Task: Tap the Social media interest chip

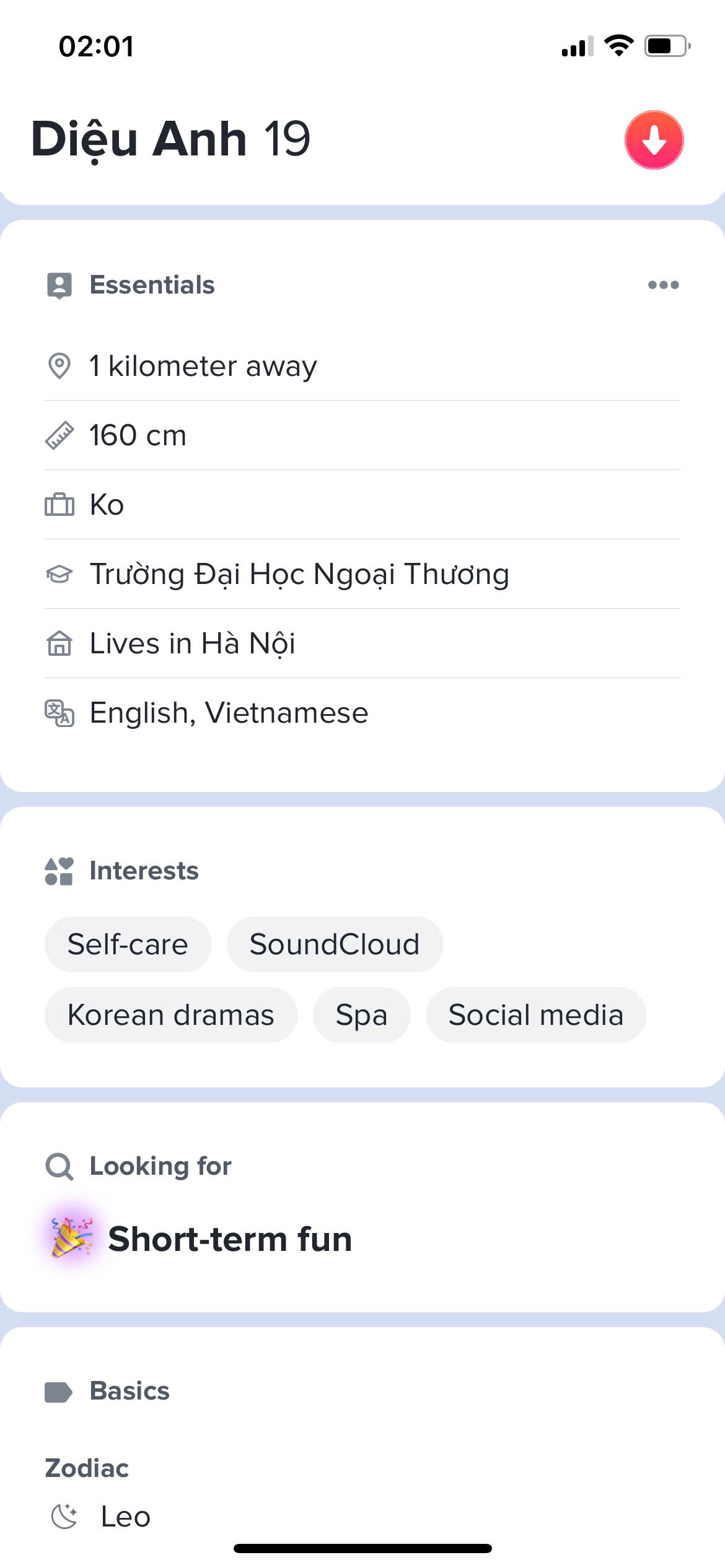Action: point(536,1015)
